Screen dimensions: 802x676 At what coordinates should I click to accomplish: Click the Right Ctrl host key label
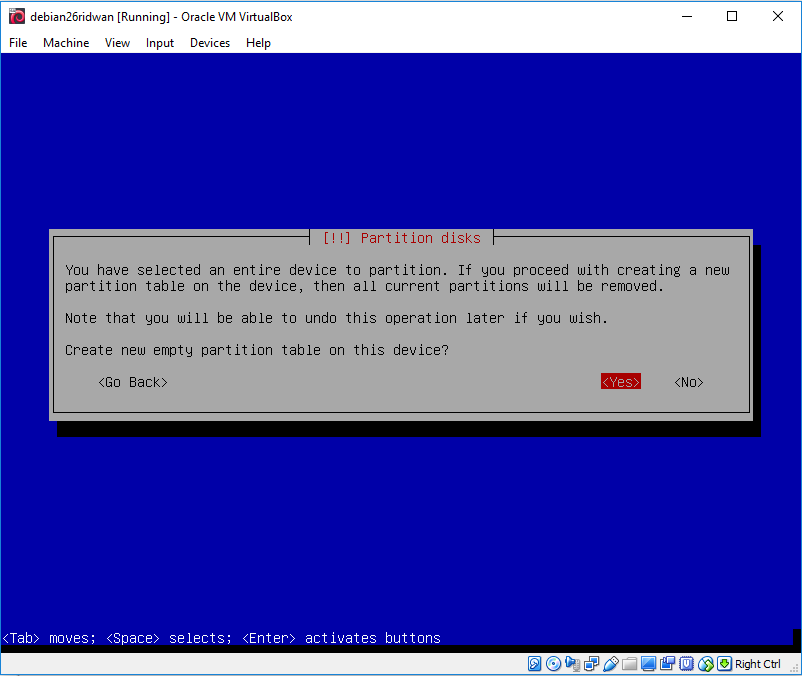758,664
